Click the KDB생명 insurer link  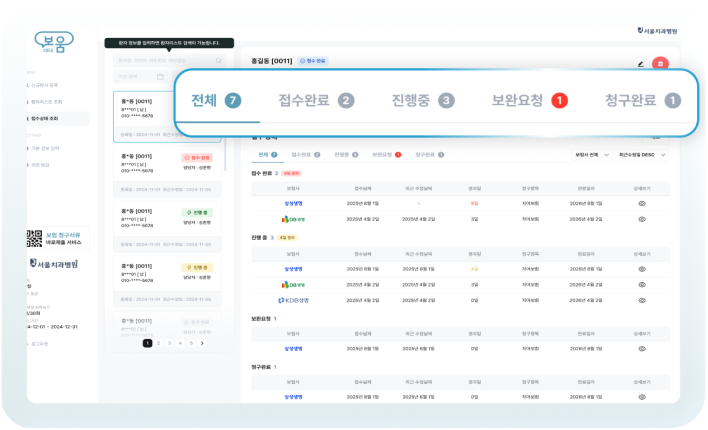pos(294,299)
